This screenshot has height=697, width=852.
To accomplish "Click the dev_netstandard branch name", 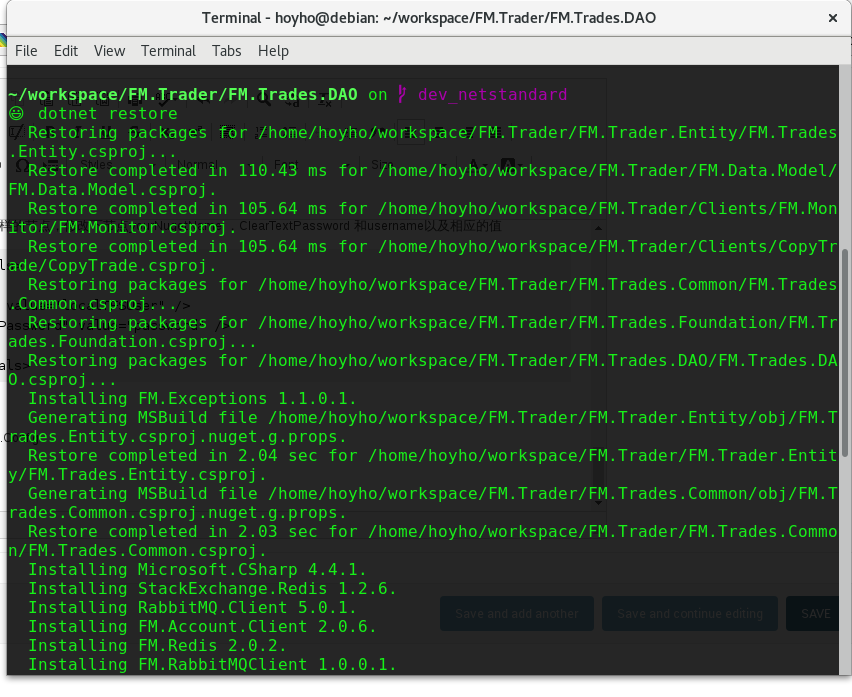I will point(492,95).
